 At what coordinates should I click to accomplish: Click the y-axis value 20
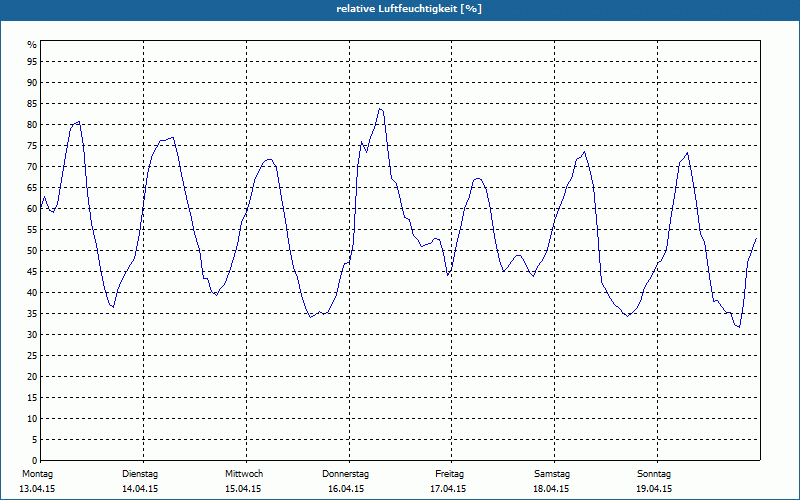pos(32,377)
